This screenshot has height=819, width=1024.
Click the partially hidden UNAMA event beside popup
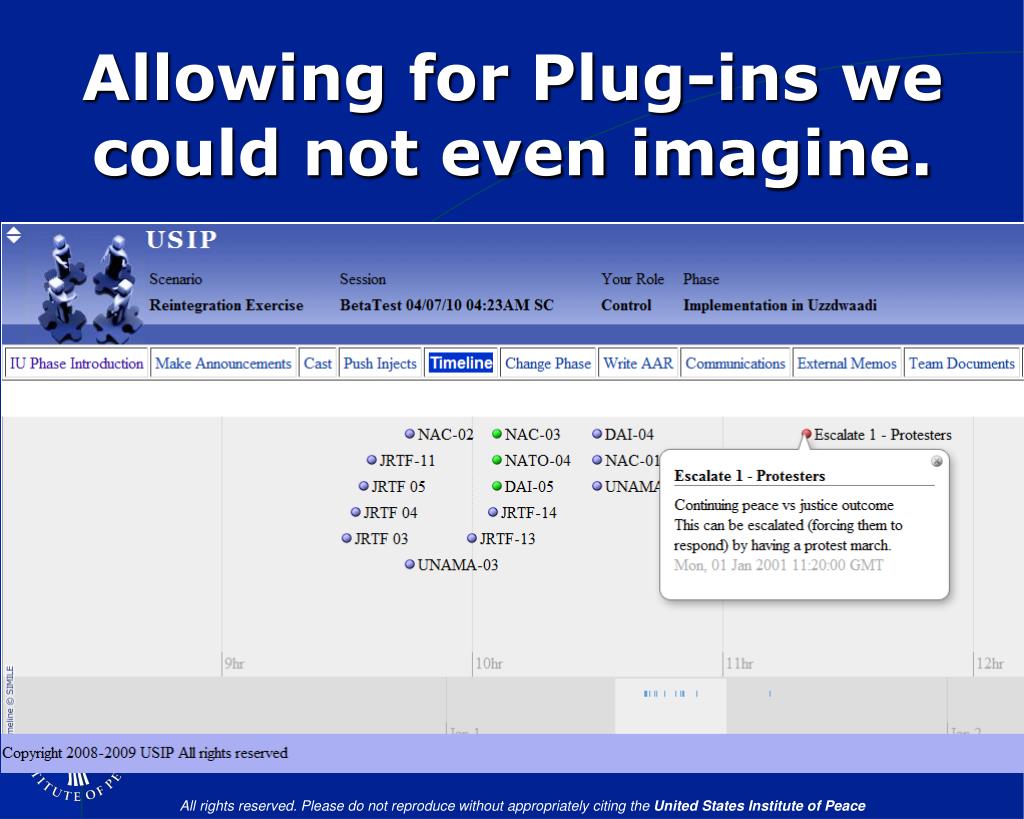point(626,487)
